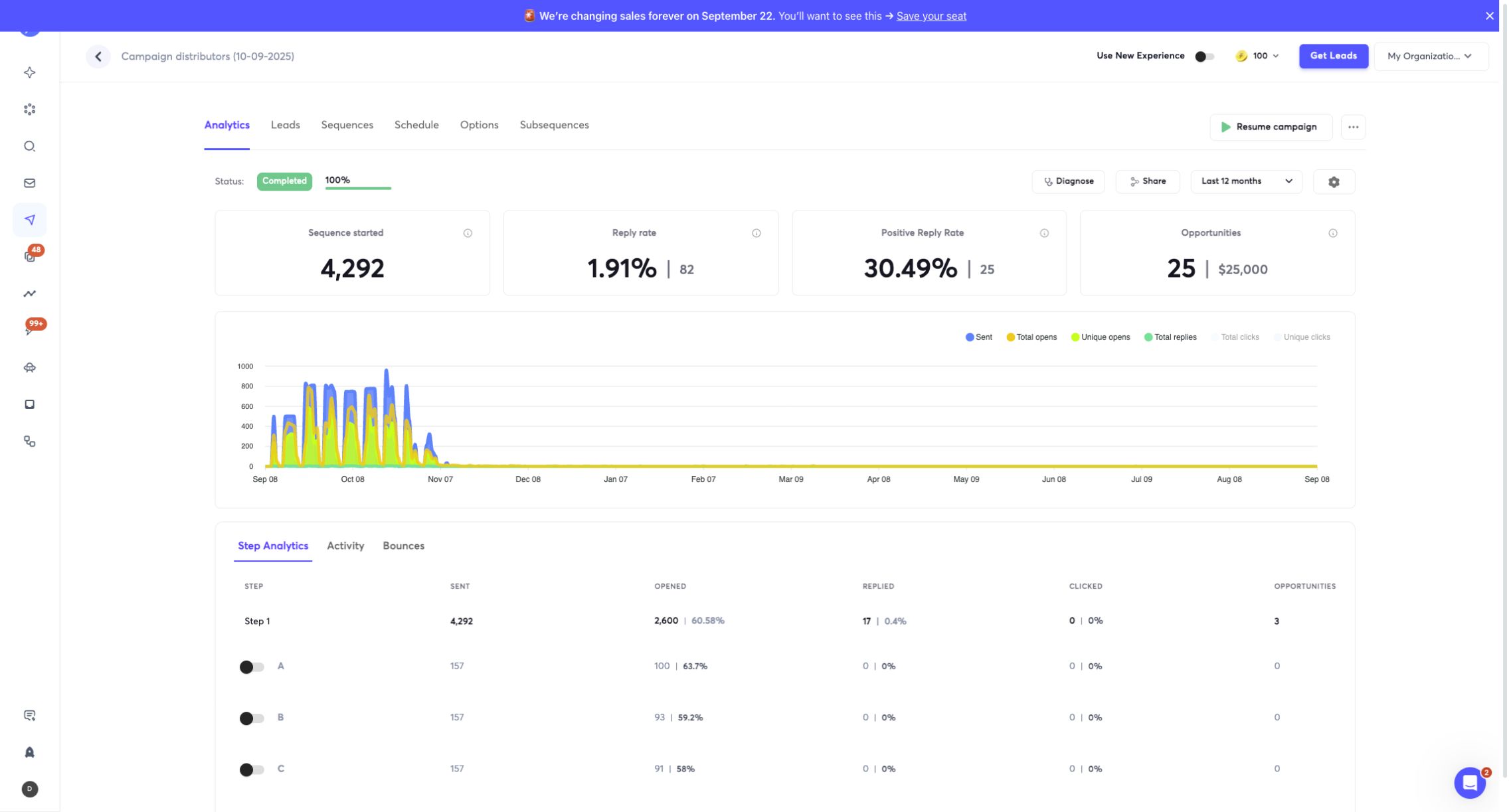Open the UFO-shaped sidebar icon

point(29,367)
